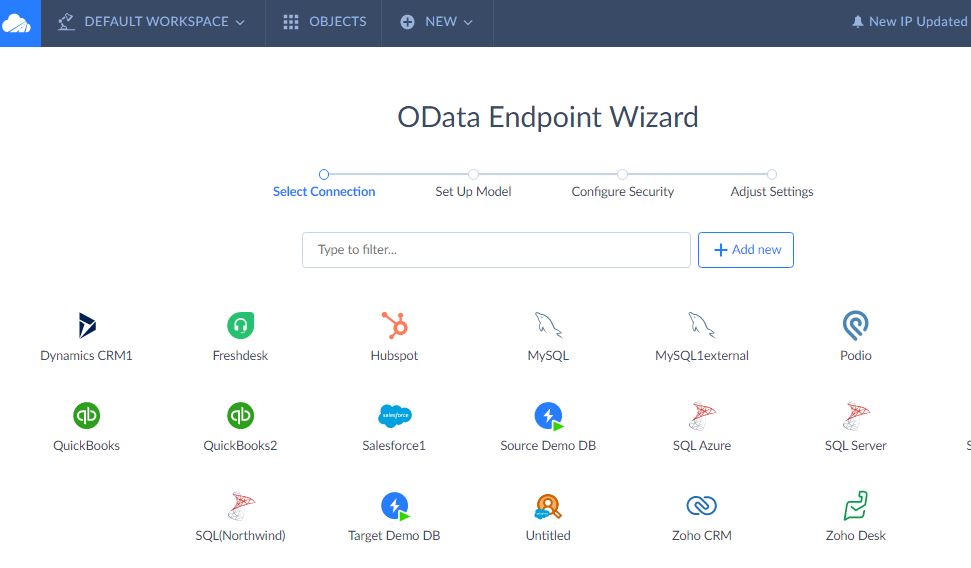Jump to Adjust Settings step
Viewport: 971px width, 568px height.
772,191
